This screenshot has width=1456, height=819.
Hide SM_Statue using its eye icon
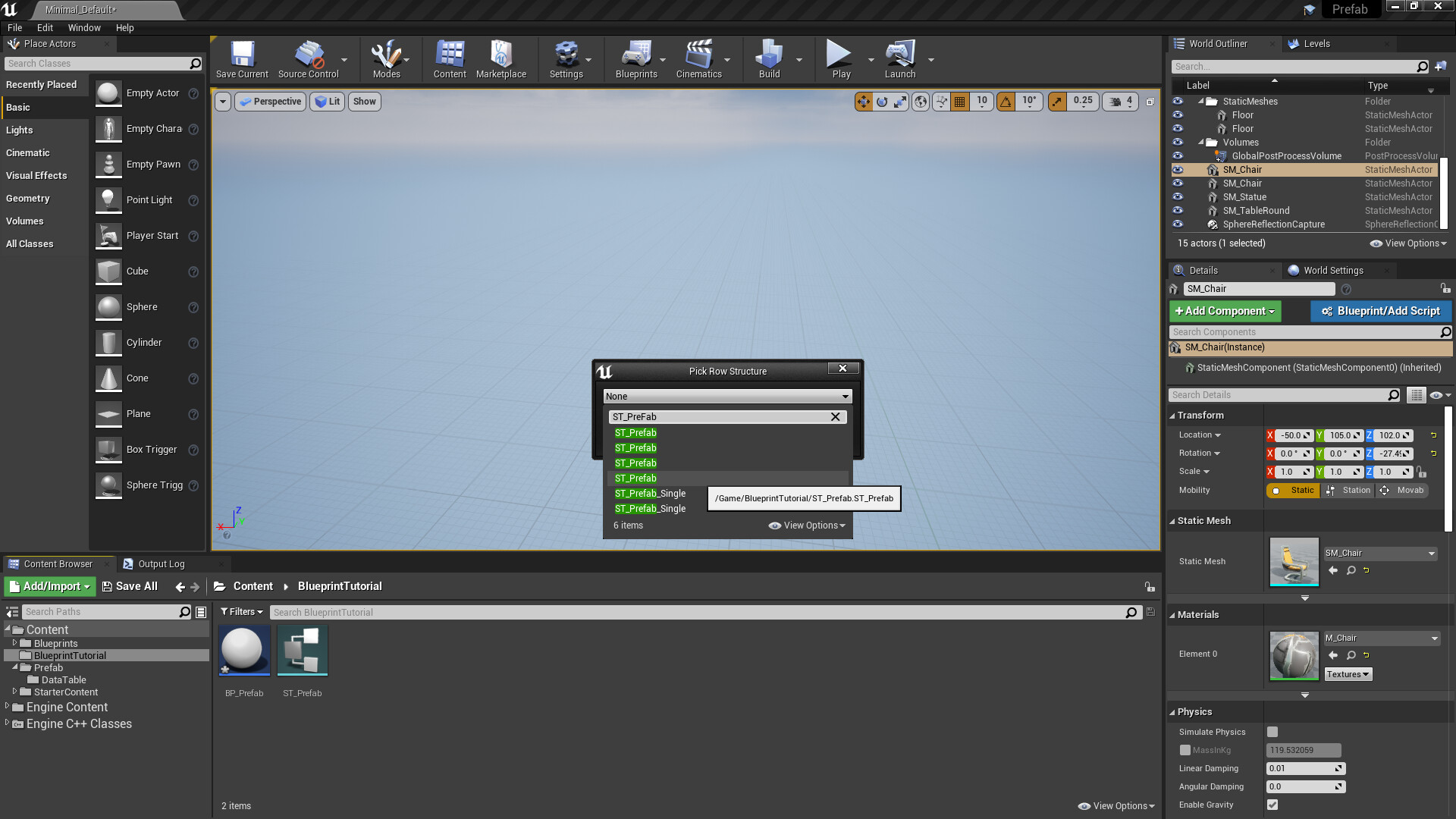tap(1178, 197)
